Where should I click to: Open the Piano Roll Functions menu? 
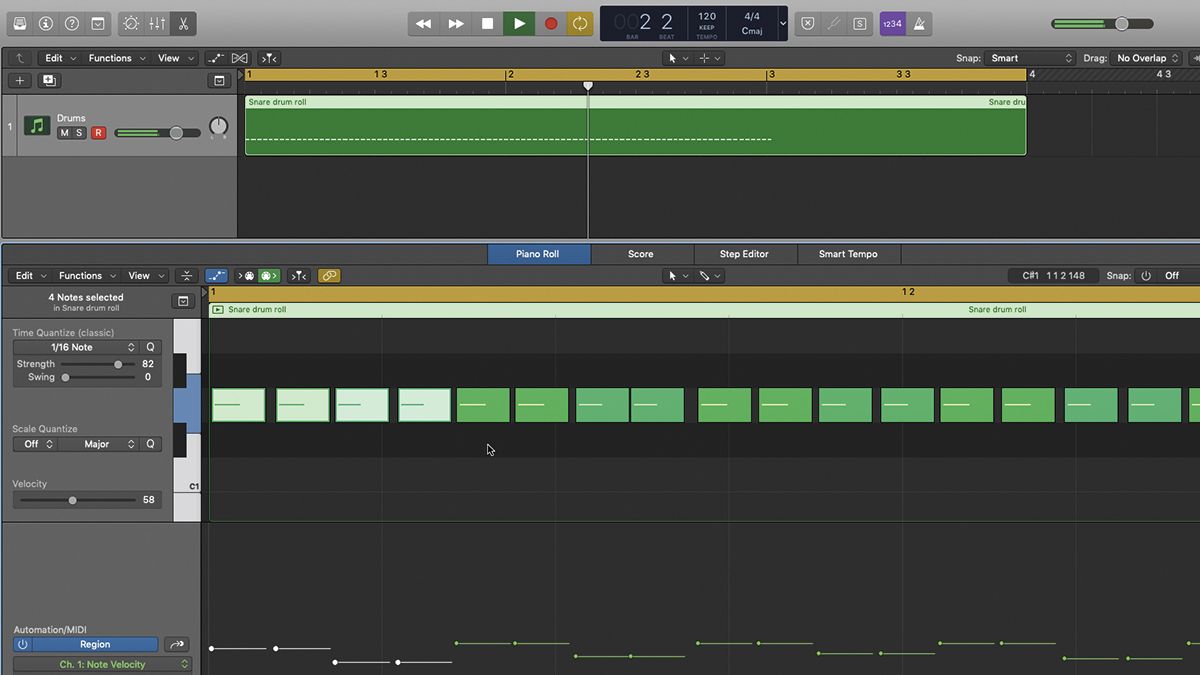(x=86, y=276)
